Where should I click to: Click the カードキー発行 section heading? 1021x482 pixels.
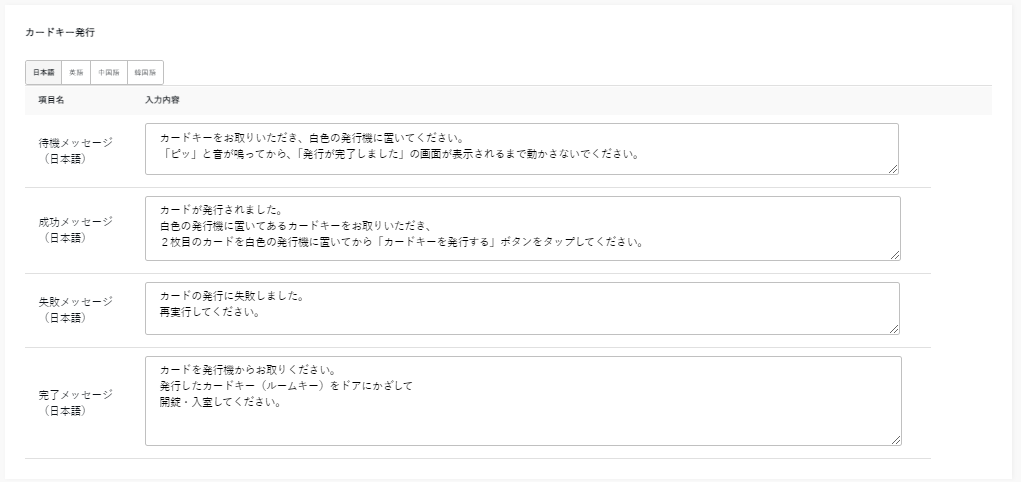(60, 32)
